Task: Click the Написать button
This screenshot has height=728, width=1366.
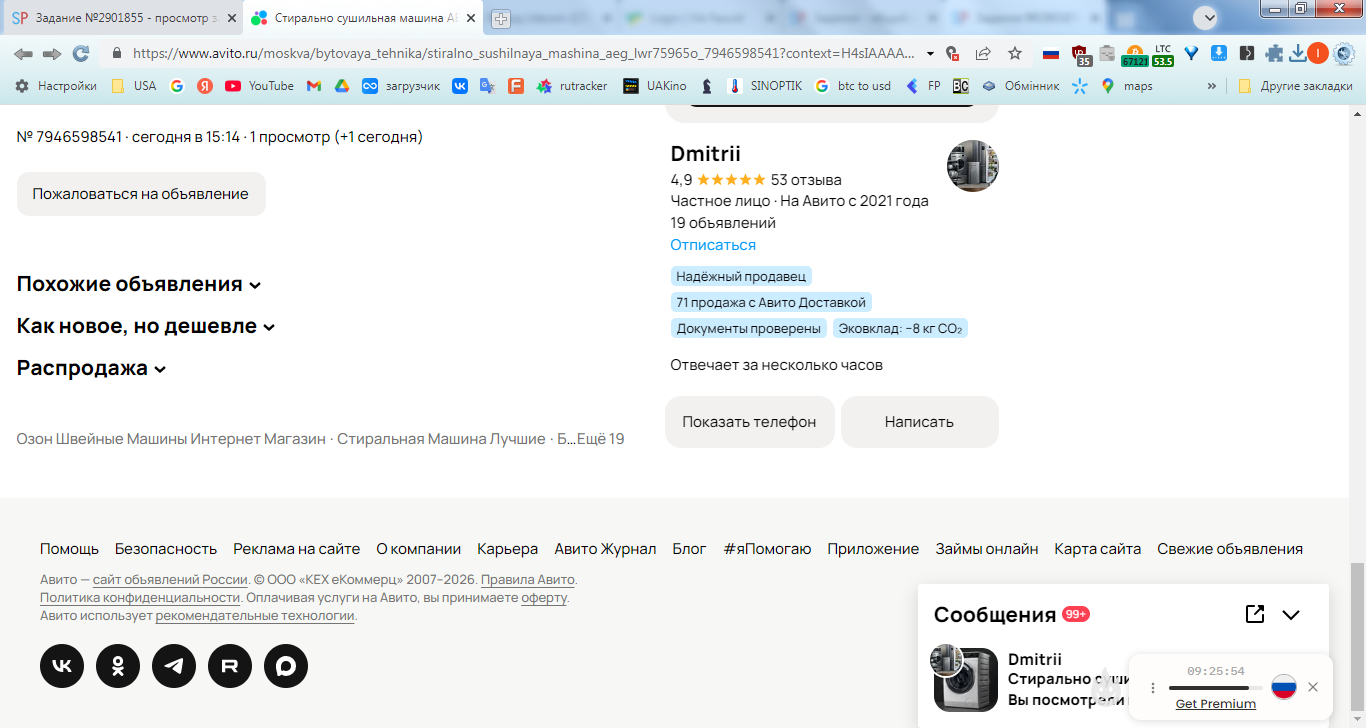Action: (919, 422)
